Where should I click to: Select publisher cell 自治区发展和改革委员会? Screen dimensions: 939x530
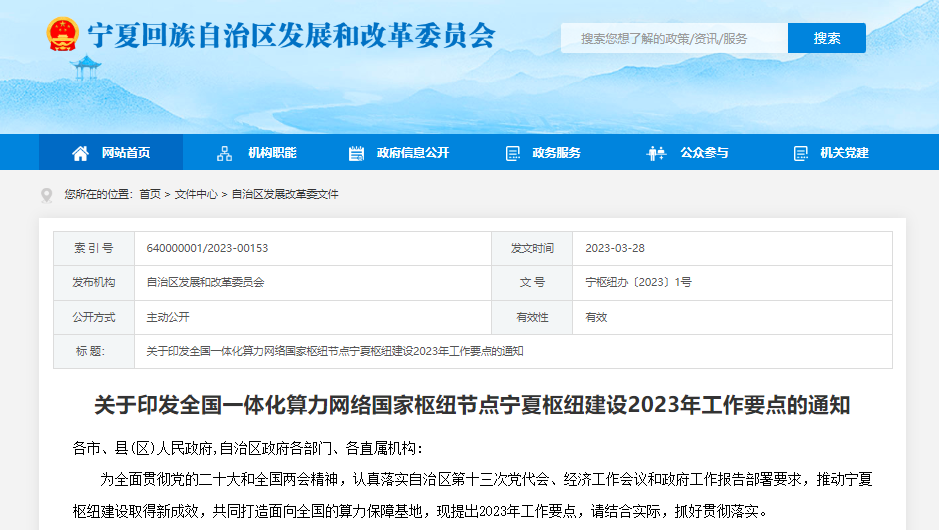pos(205,282)
